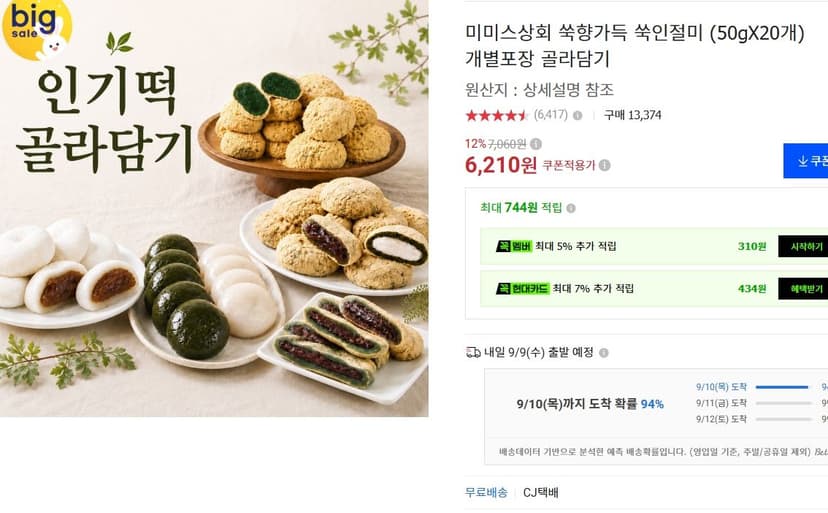Click the star rating icons
Image resolution: width=828 pixels, height=513 pixels.
(496, 115)
